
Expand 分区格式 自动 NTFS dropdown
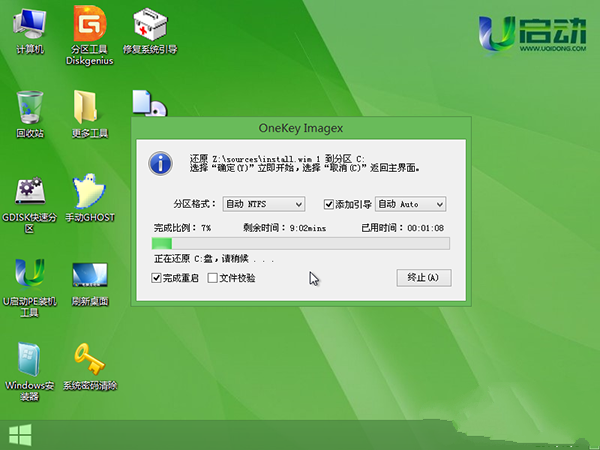click(263, 204)
